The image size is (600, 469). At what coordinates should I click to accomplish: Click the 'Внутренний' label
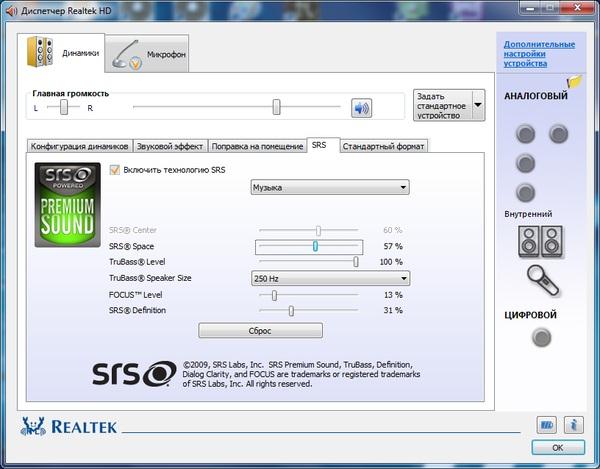528,214
